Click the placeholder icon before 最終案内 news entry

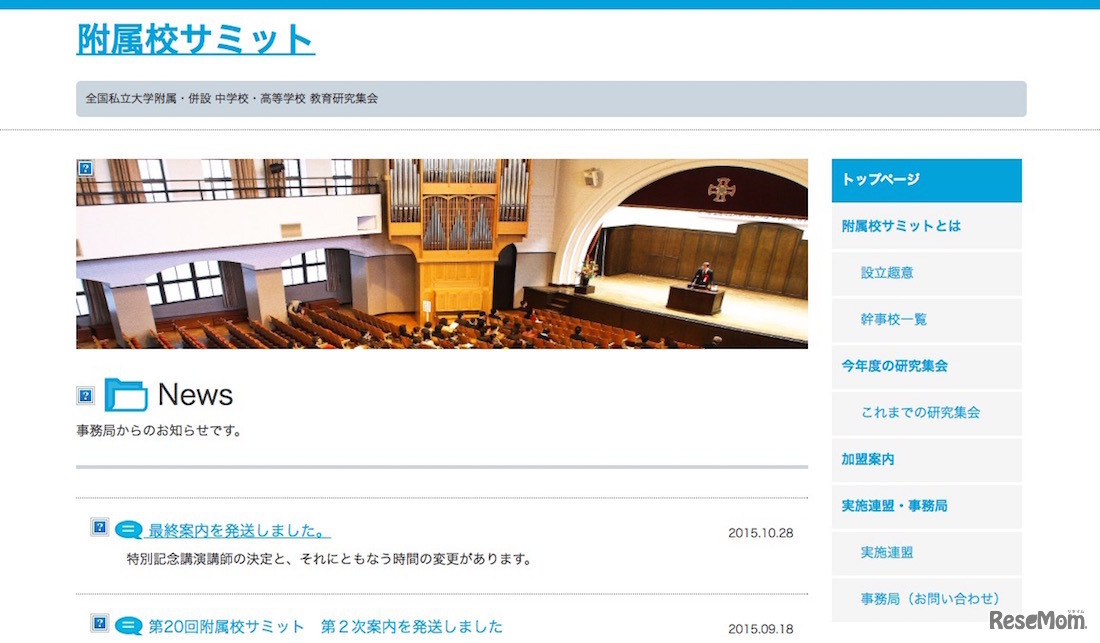(99, 527)
